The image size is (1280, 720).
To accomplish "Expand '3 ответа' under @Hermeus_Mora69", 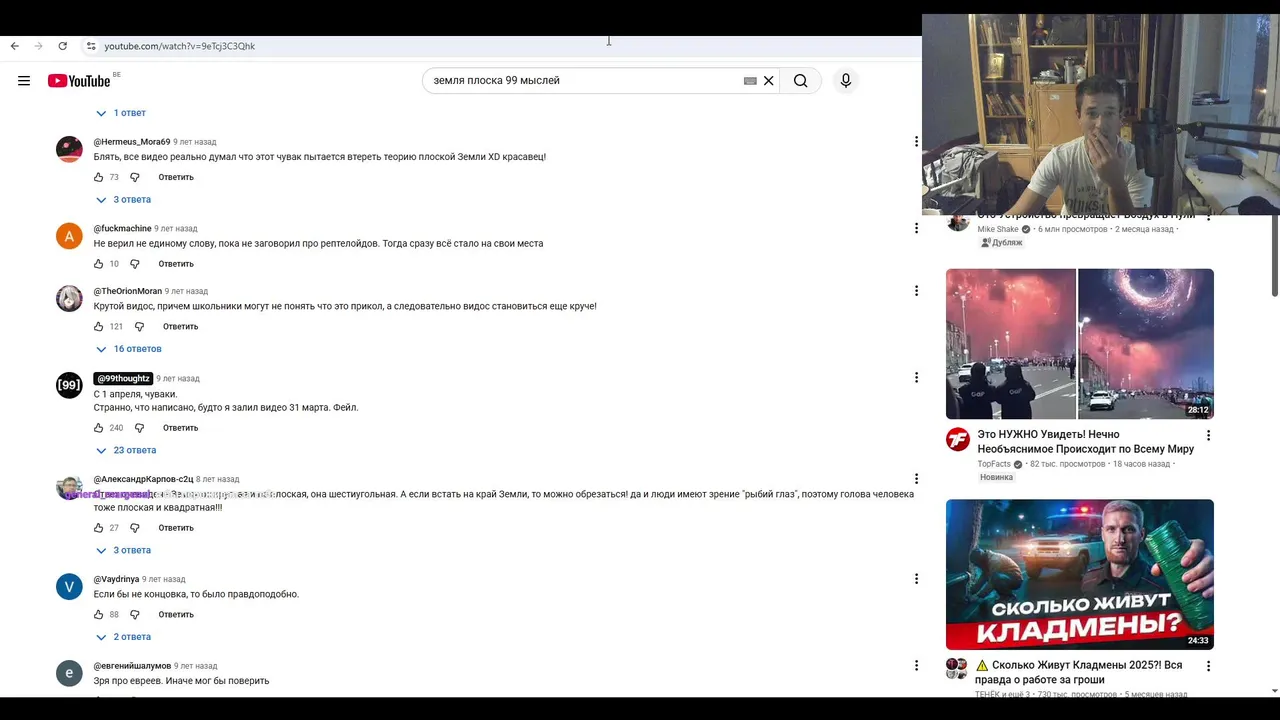I will 123,200.
